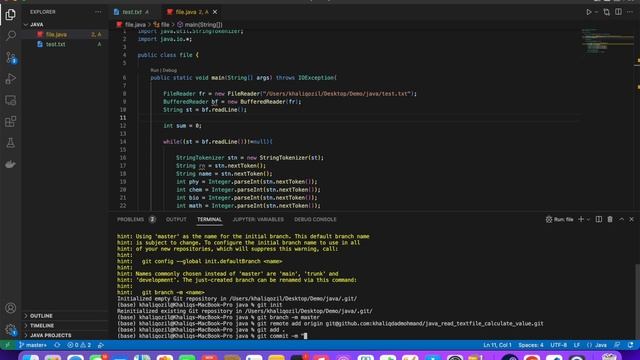Change the LF end of line selector
640x360 pixels.
point(577,345)
